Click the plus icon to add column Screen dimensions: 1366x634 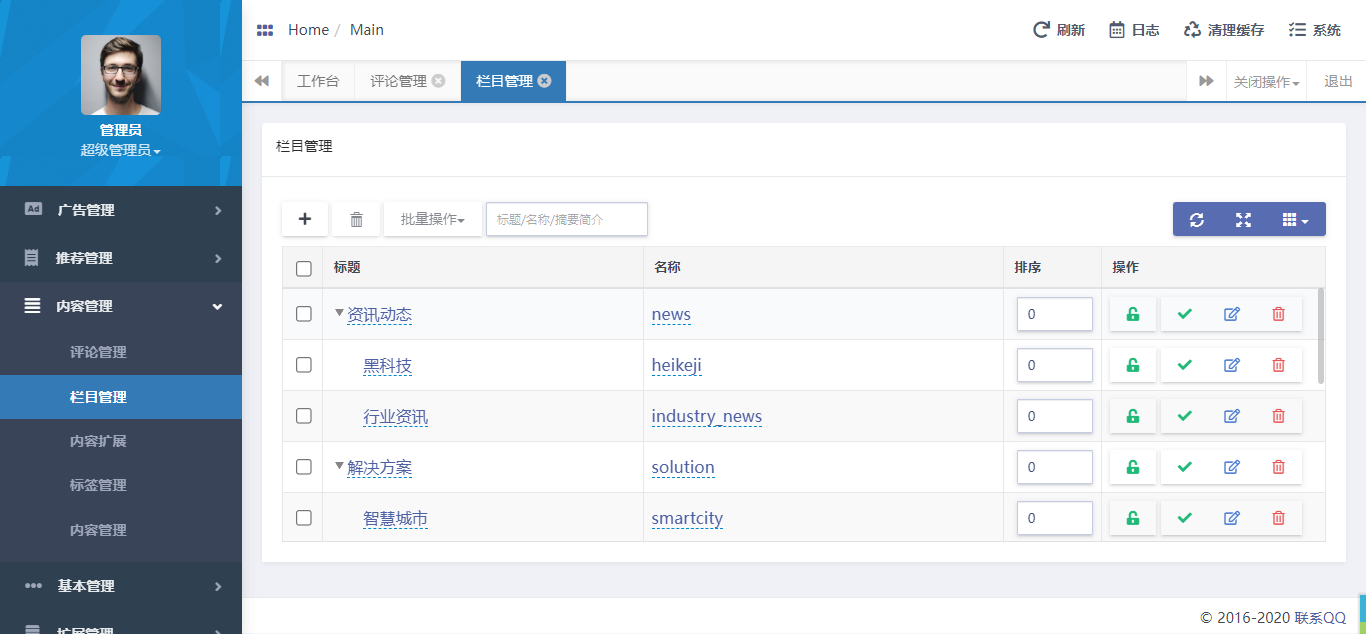pyautogui.click(x=305, y=219)
